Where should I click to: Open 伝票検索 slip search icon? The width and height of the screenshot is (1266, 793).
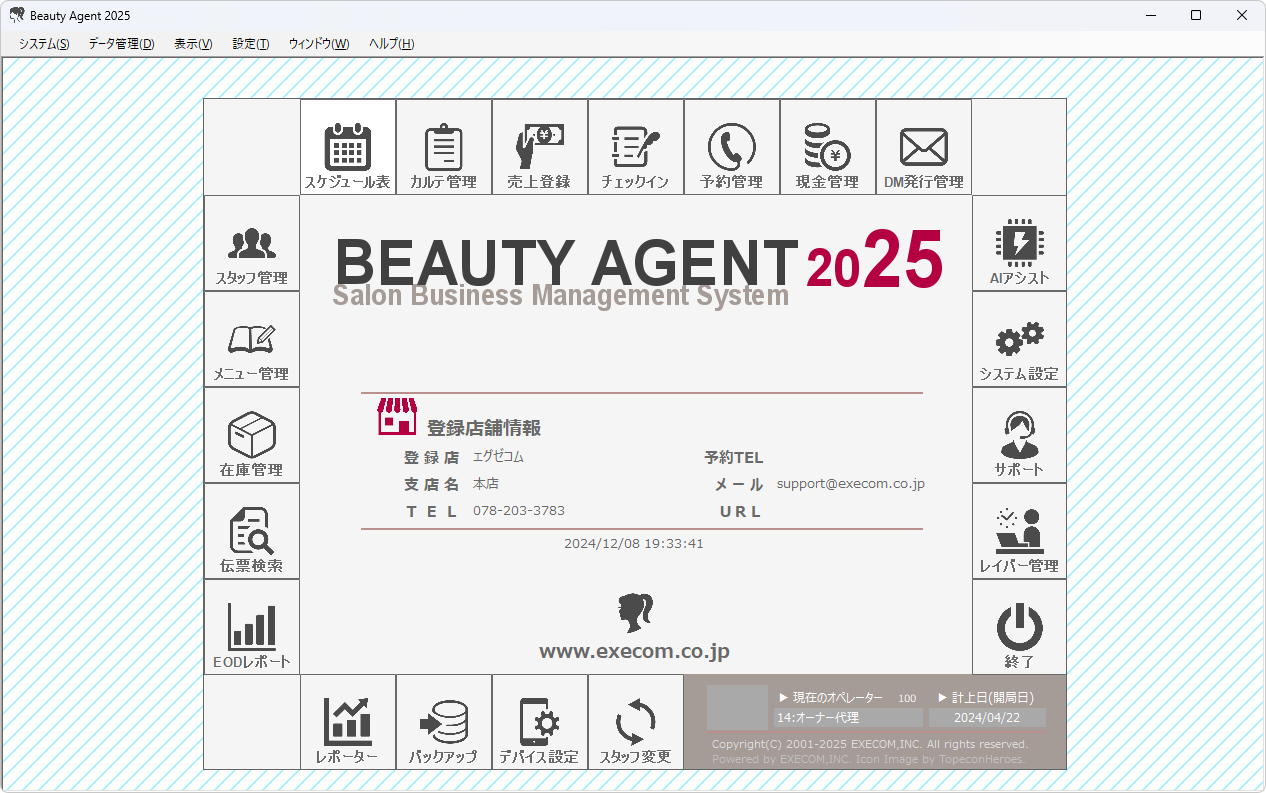pos(252,532)
